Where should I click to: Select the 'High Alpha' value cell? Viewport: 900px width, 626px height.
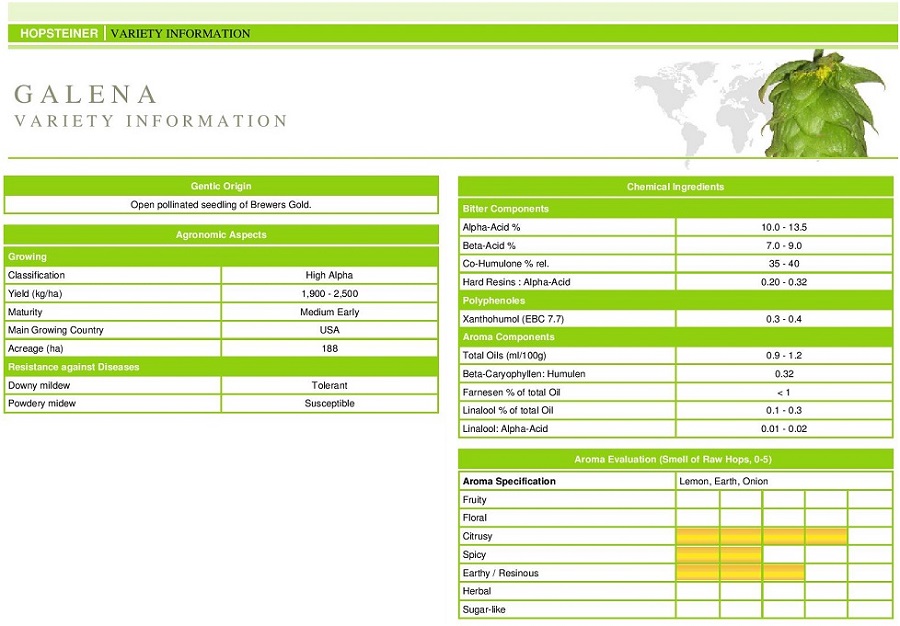click(x=329, y=275)
